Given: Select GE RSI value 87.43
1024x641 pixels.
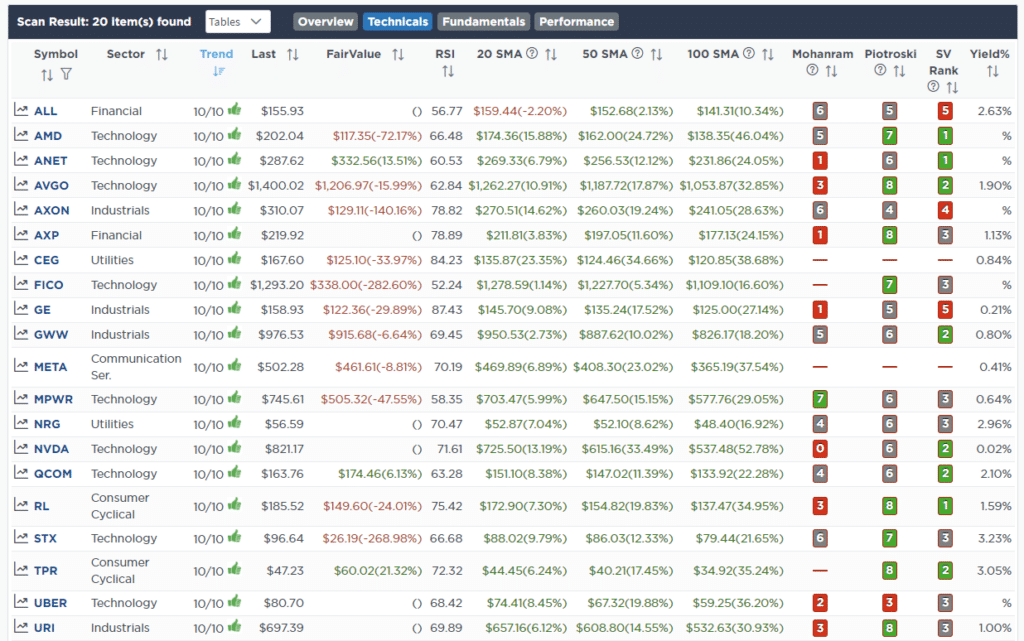Looking at the screenshot, I should point(447,309).
